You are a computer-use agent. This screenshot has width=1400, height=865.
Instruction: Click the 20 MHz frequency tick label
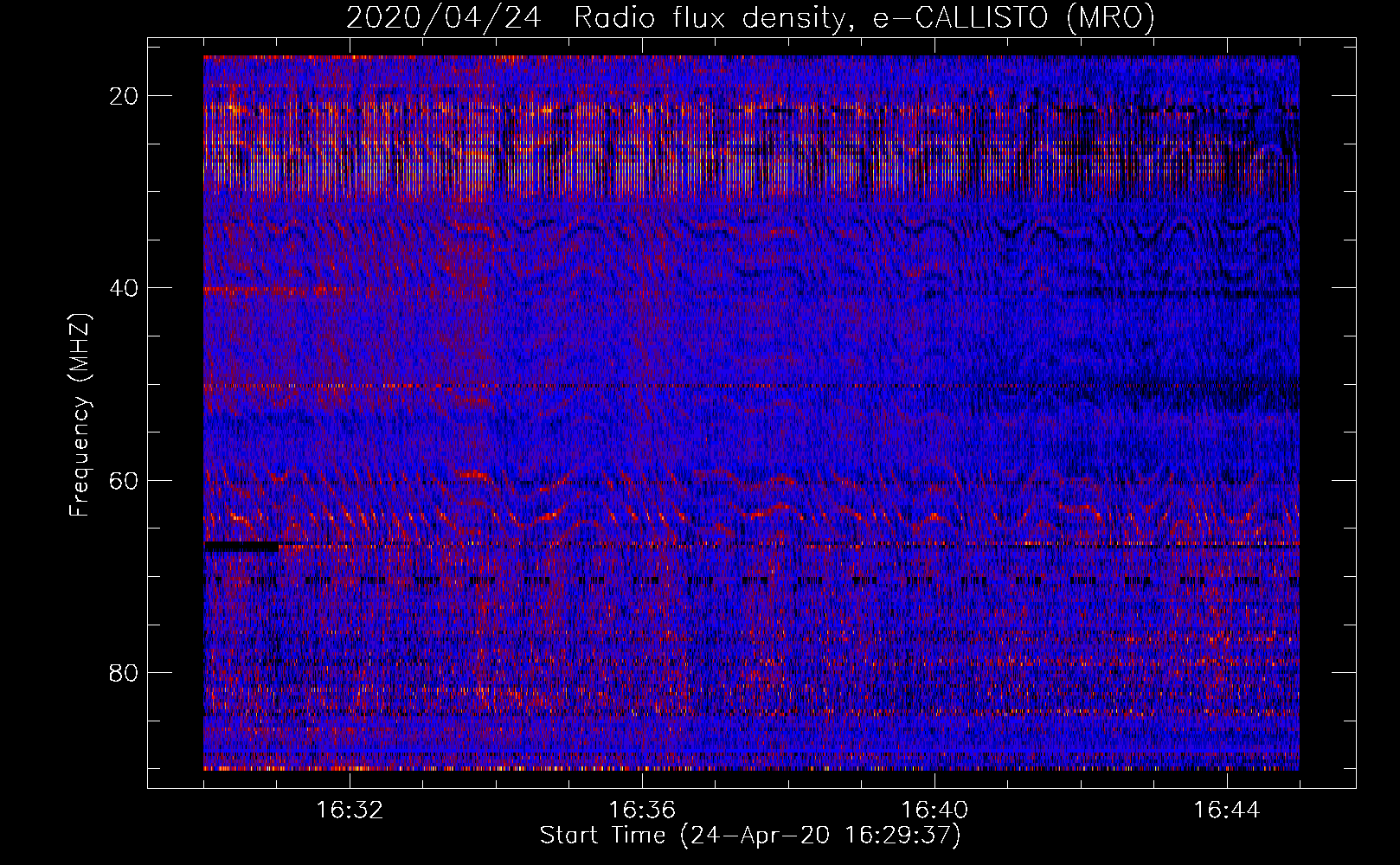pyautogui.click(x=125, y=96)
